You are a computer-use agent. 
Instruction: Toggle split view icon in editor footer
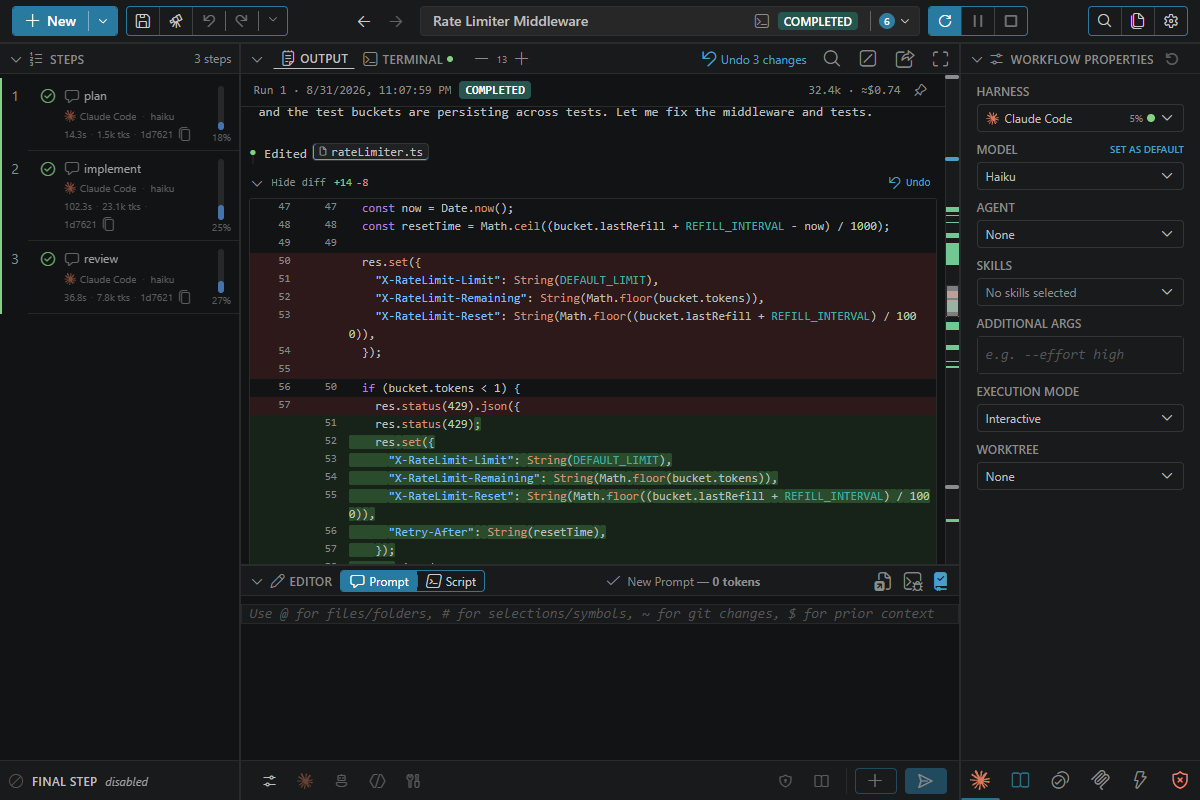(821, 781)
